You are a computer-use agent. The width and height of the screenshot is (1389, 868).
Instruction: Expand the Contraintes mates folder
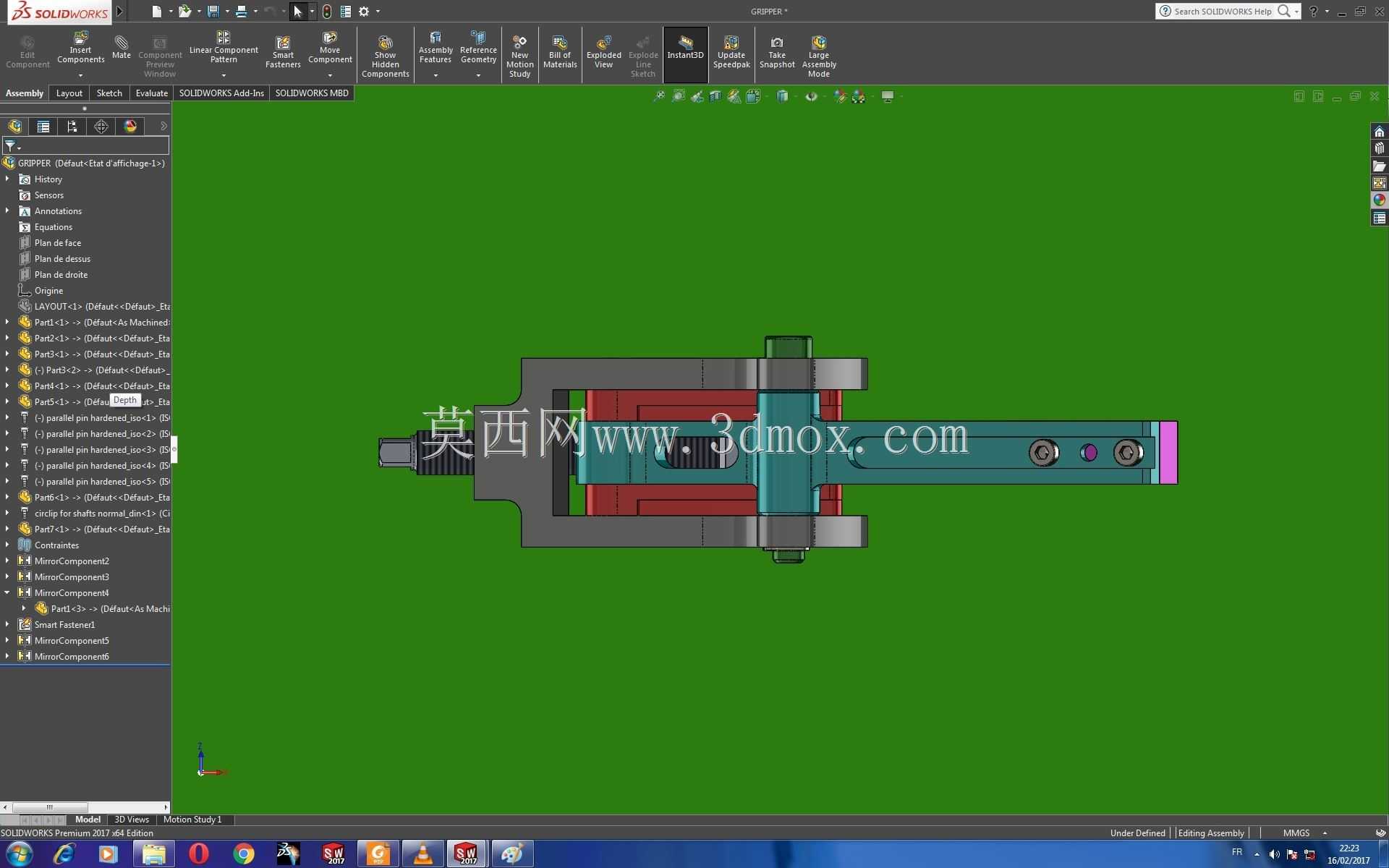coord(7,545)
